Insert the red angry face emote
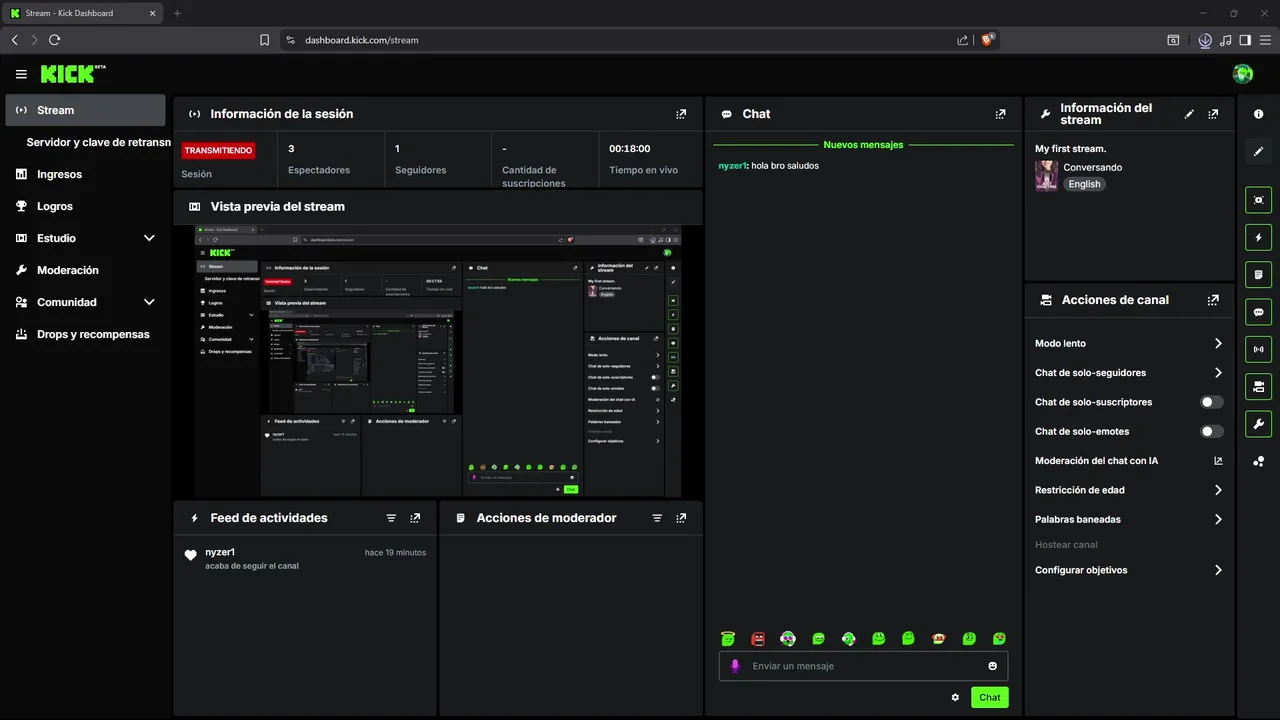 tap(758, 638)
